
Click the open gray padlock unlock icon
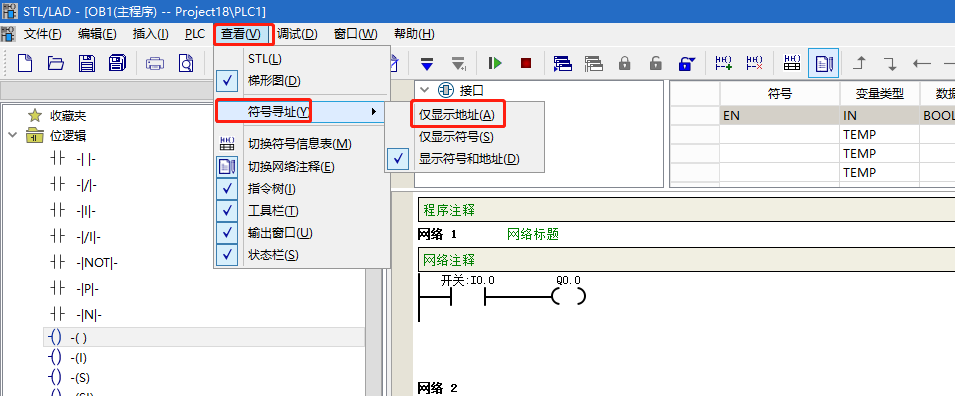(655, 63)
